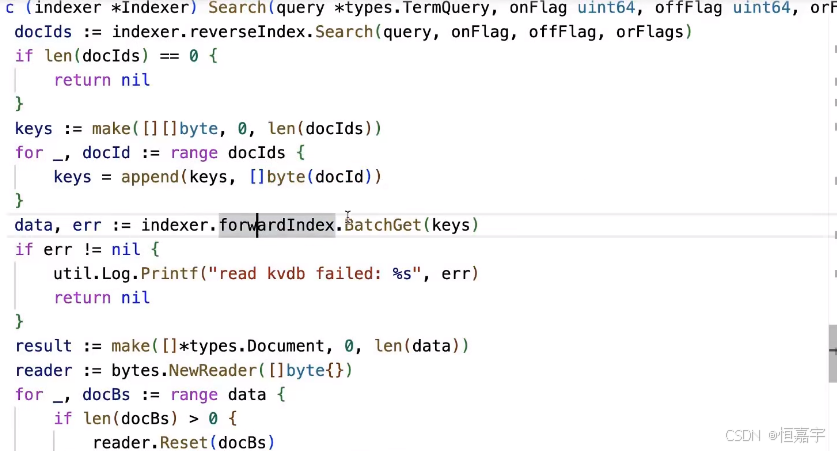Click range keyword before docIds
Screen dimensions: 837x451
[x=194, y=153]
